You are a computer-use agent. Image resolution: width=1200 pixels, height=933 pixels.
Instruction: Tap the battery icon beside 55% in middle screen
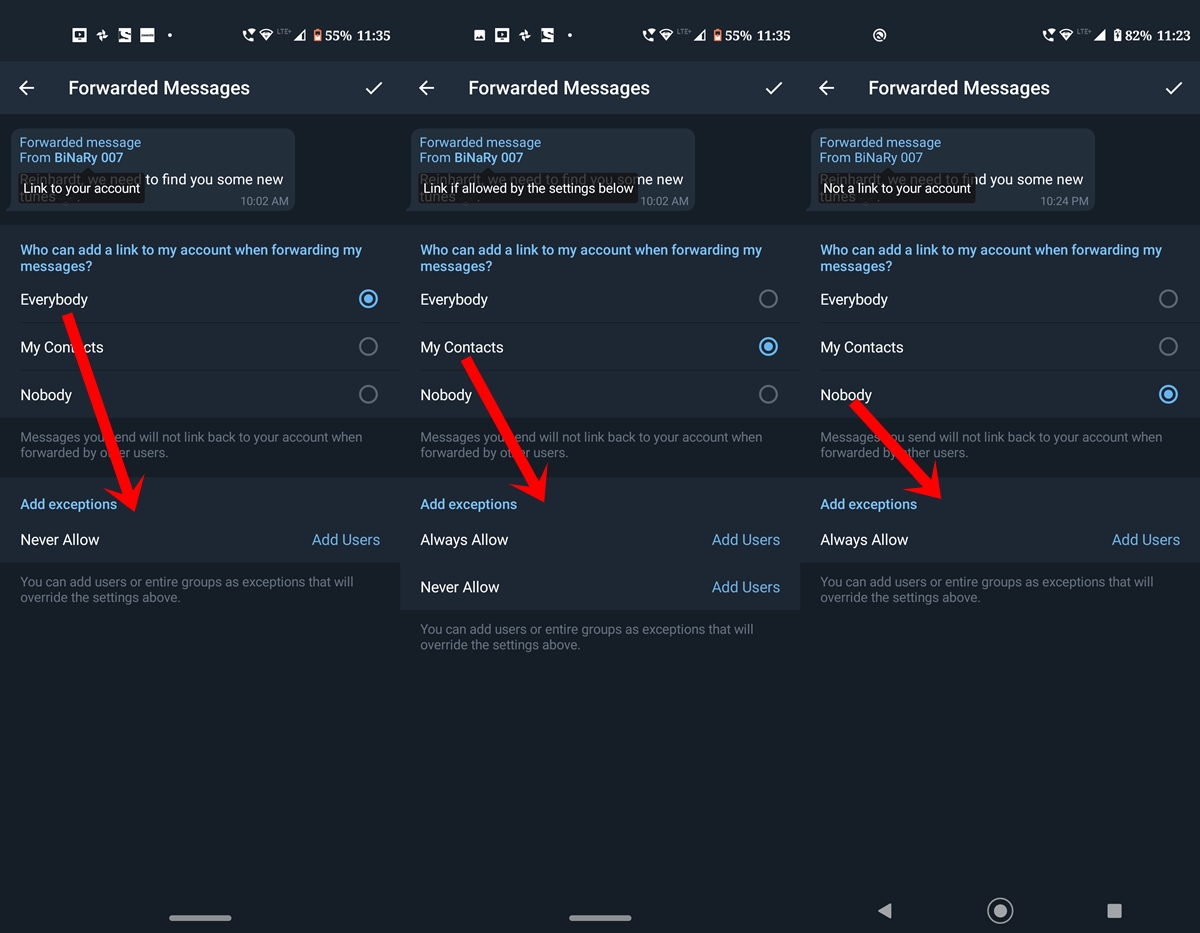[x=717, y=35]
